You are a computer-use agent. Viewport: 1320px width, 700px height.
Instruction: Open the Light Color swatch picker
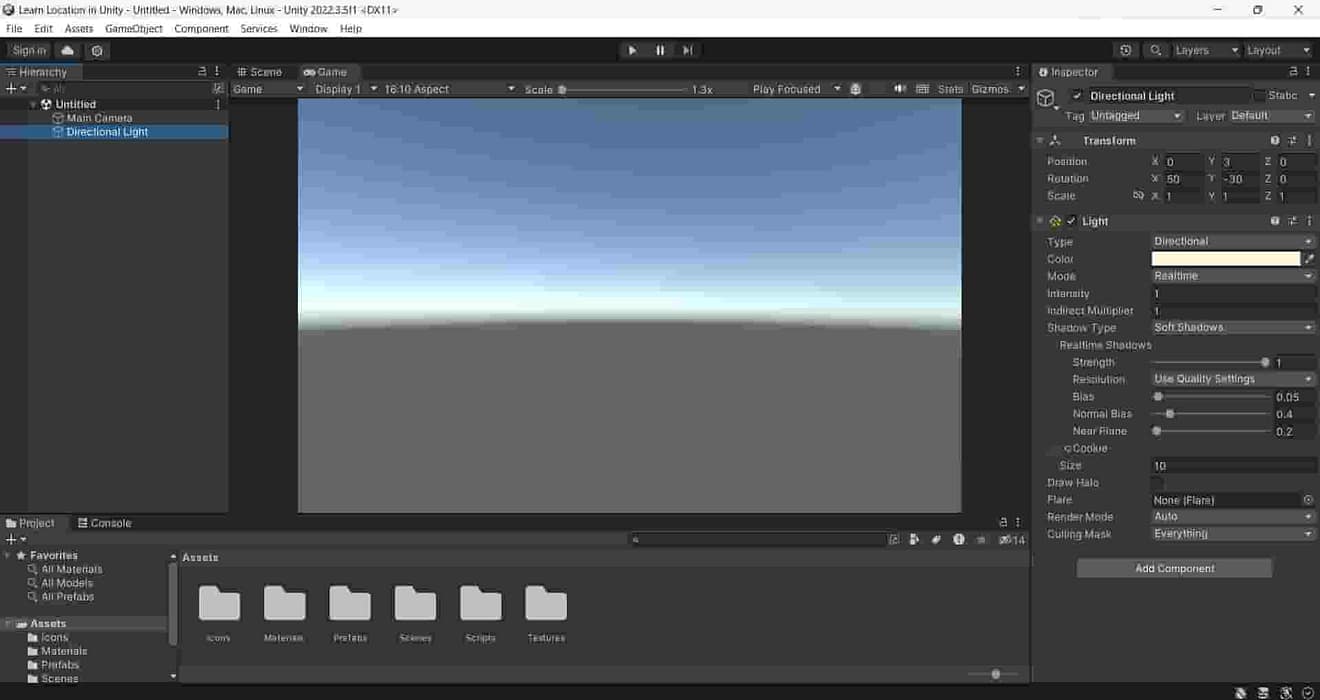pos(1225,258)
